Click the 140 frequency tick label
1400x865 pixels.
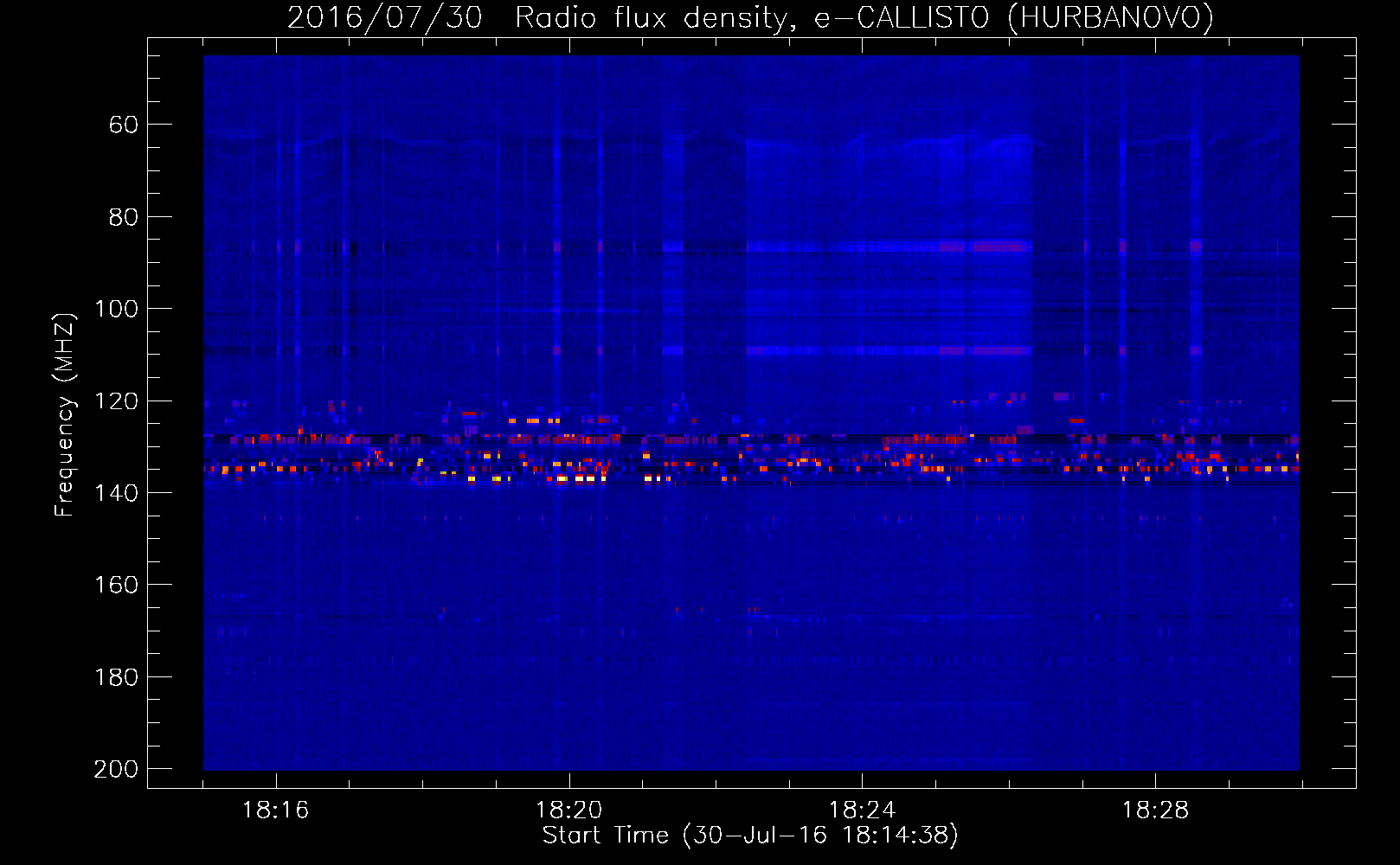point(117,493)
